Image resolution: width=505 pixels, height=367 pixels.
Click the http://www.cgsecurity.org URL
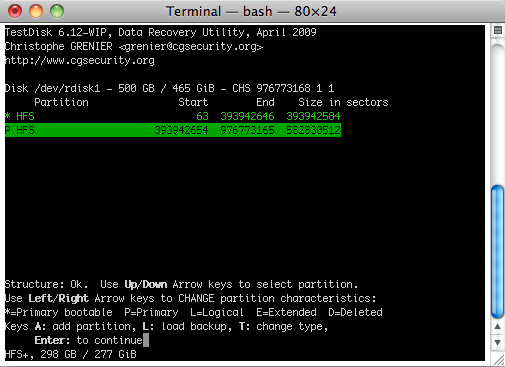(x=80, y=60)
